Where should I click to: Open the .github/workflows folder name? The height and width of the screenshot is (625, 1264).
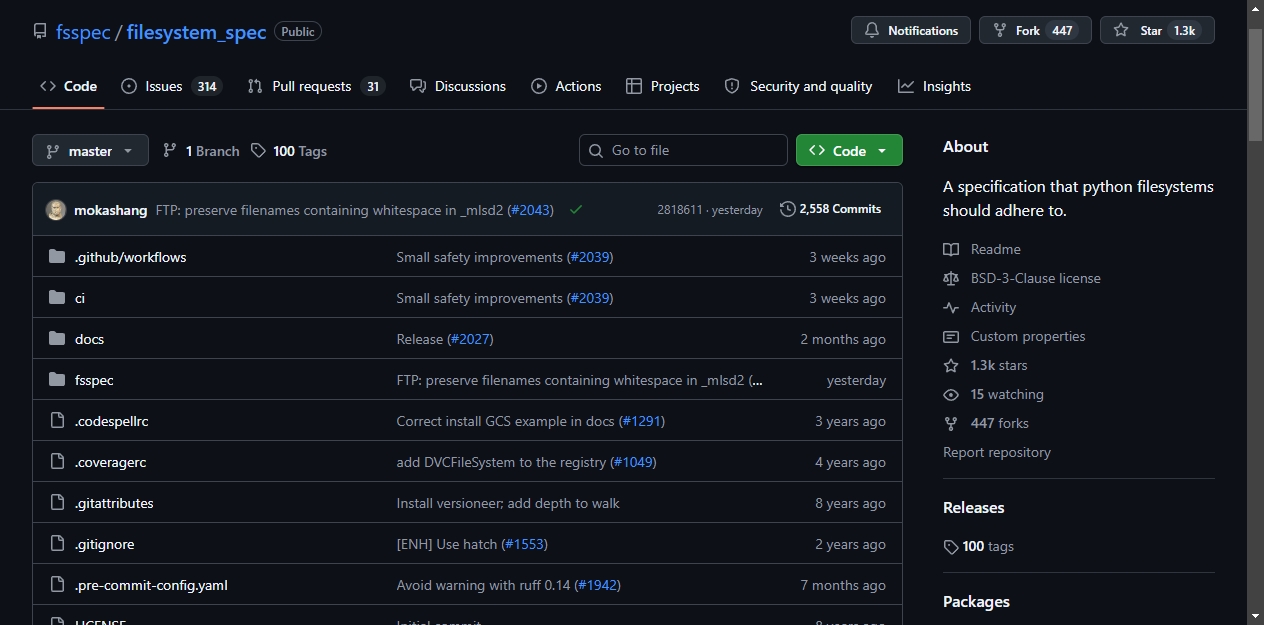point(130,257)
